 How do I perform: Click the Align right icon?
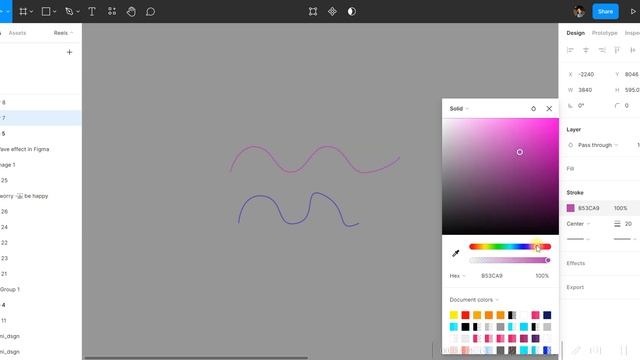point(602,50)
